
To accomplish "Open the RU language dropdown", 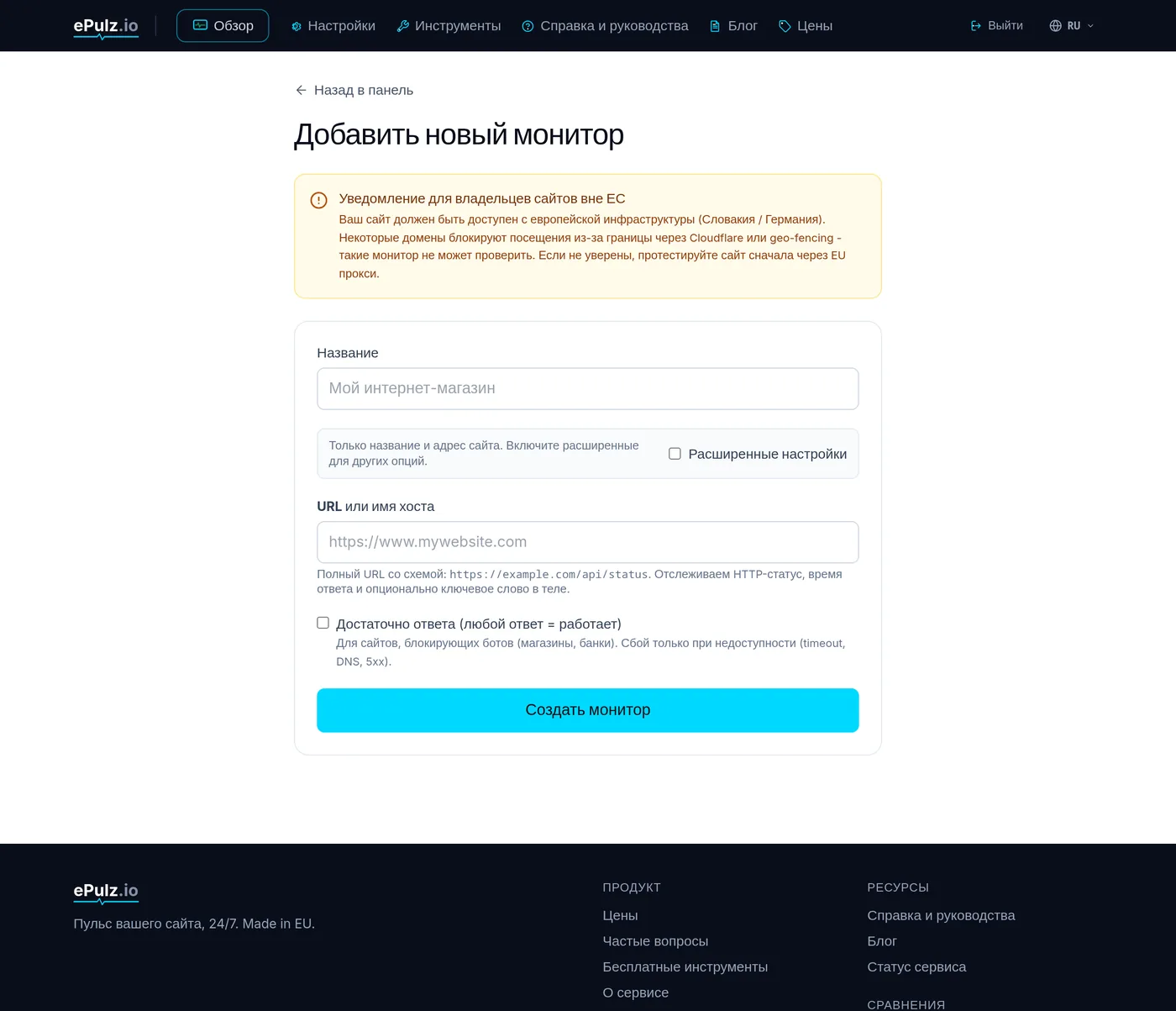I will 1072,26.
